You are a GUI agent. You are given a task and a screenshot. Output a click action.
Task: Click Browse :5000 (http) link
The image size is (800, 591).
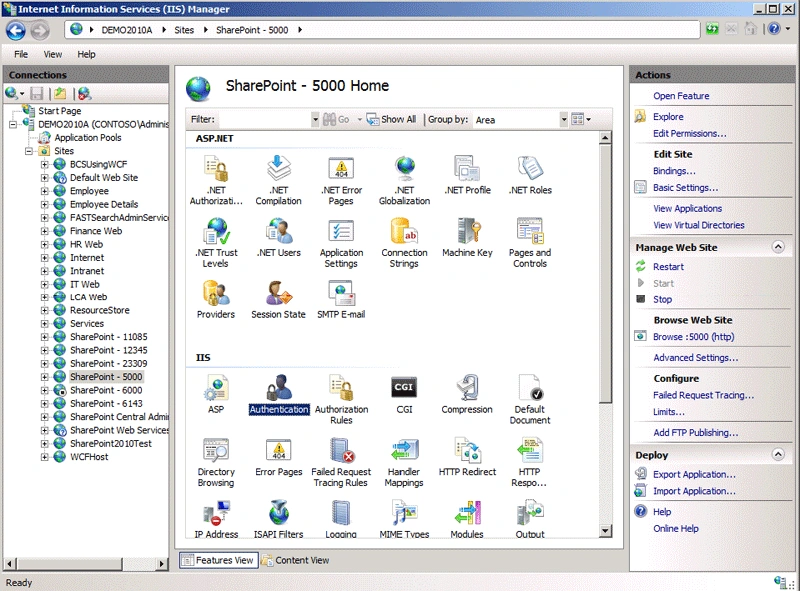693,337
